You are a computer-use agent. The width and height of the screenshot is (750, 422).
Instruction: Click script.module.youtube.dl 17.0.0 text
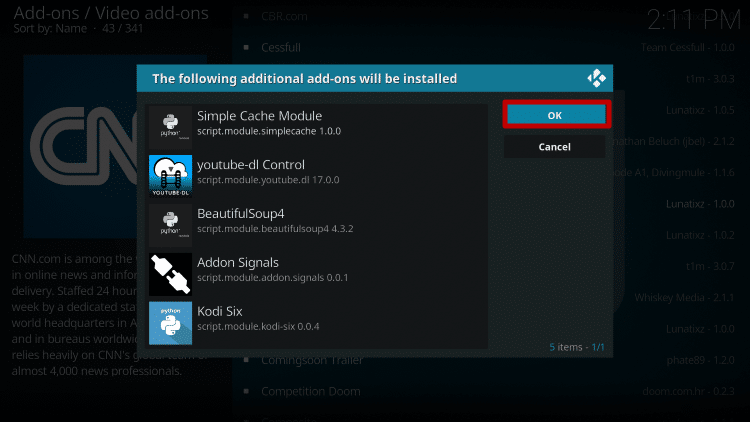268,180
